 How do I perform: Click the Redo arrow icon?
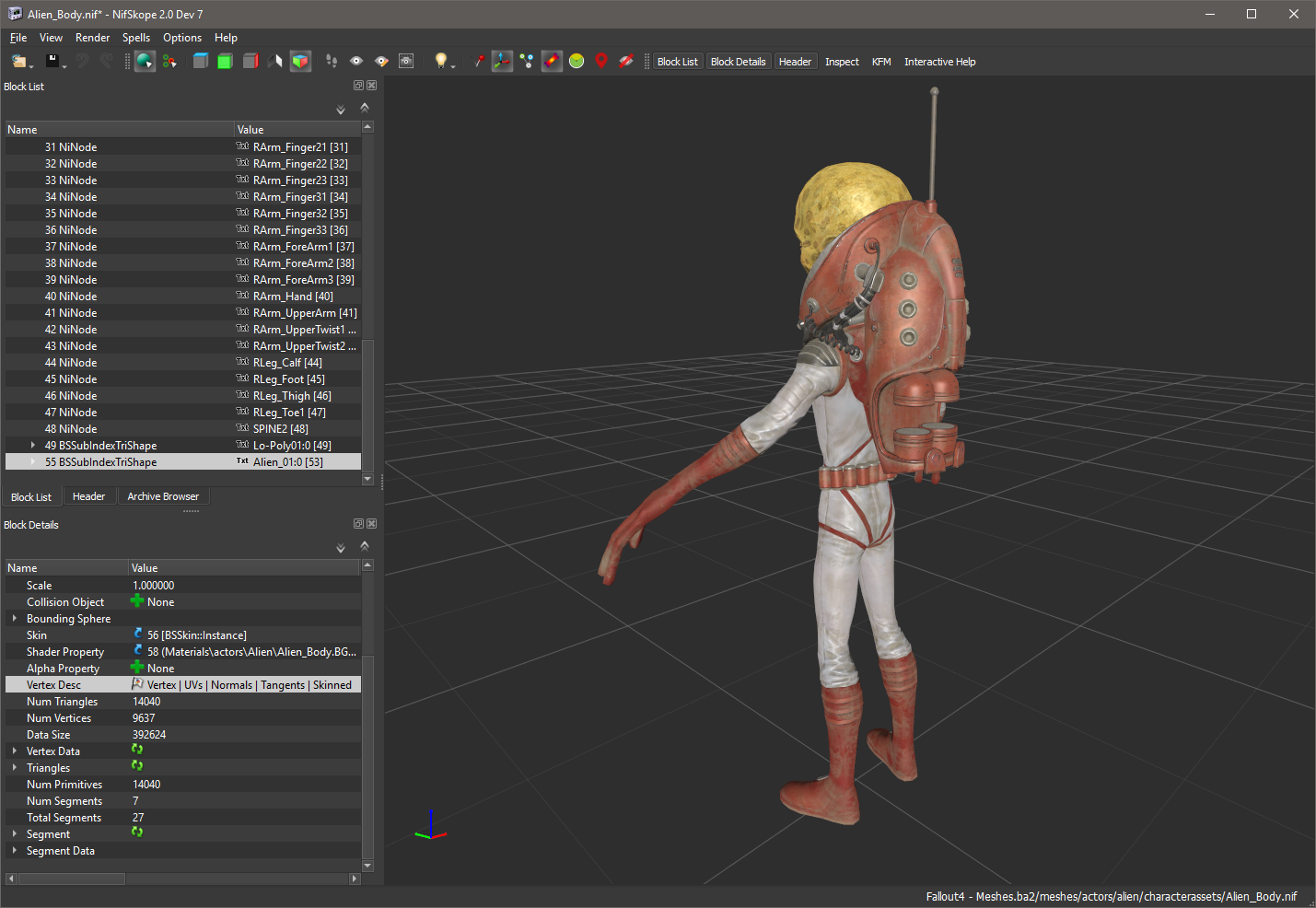(x=107, y=61)
